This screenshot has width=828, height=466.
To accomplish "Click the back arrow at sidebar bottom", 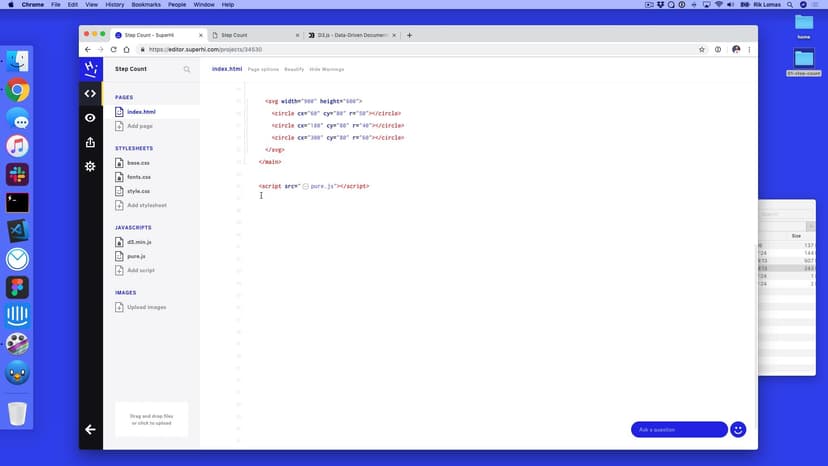I will pos(90,429).
